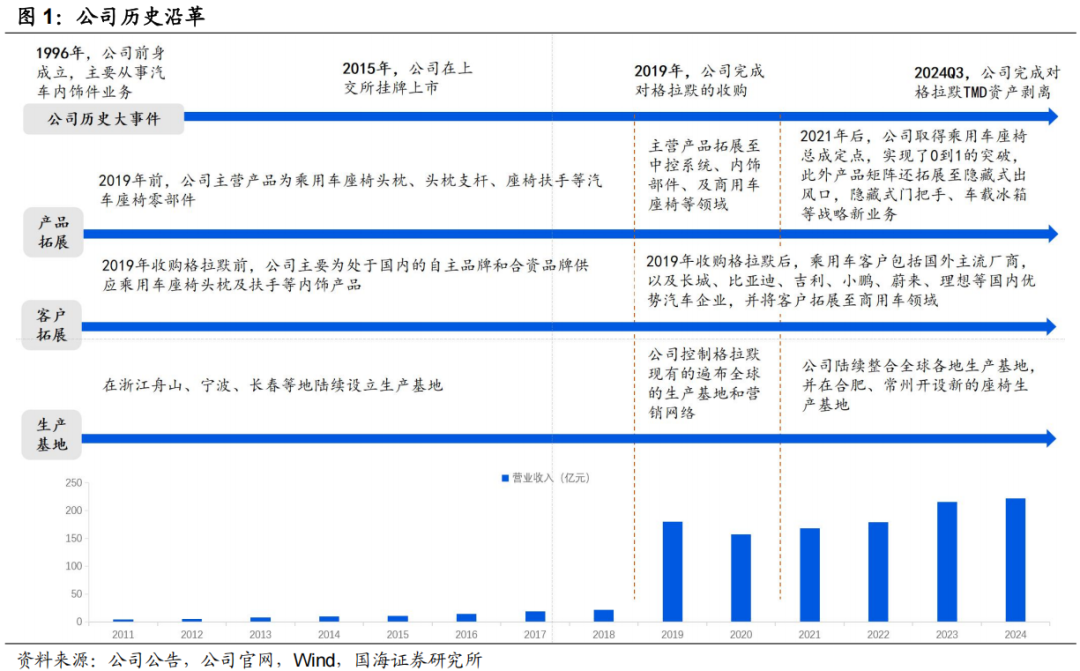
Task: Click the 合肥、常州 new seat base text
Action: pyautogui.click(x=919, y=385)
